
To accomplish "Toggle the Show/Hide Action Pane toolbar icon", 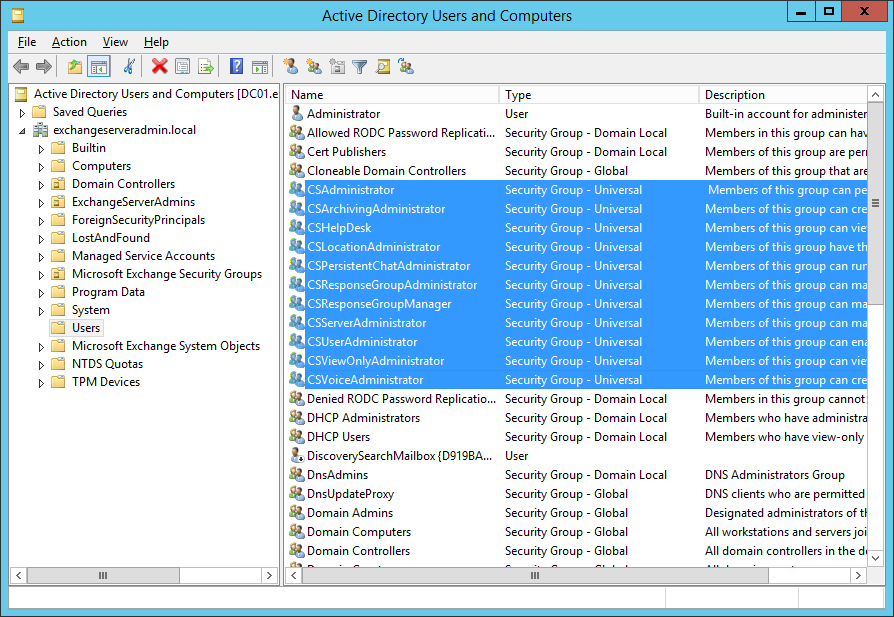I will [x=260, y=67].
